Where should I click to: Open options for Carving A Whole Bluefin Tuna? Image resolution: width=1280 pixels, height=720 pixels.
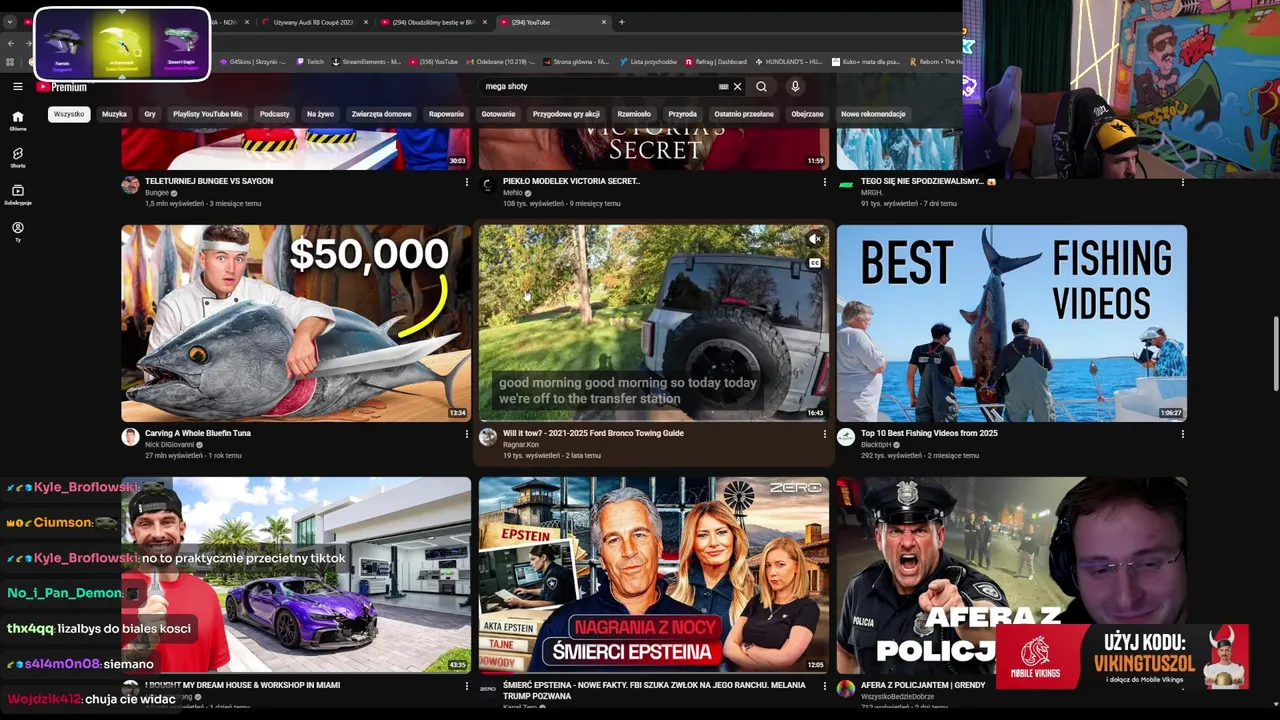pos(466,434)
